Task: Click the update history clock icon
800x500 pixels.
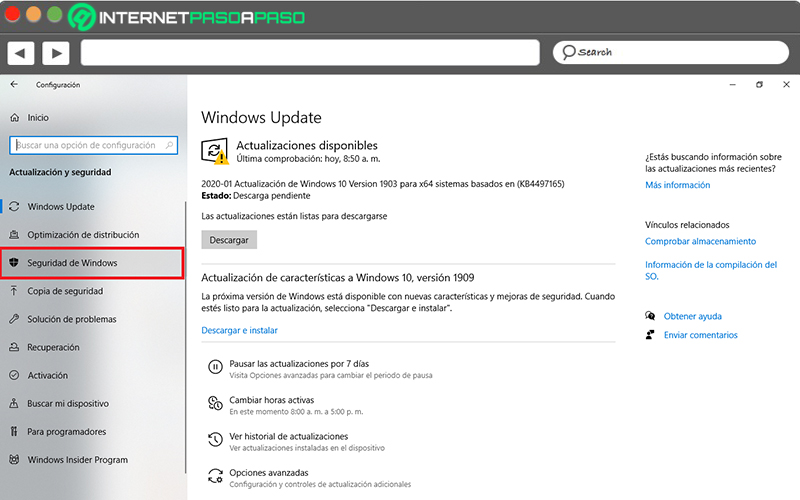Action: 215,441
